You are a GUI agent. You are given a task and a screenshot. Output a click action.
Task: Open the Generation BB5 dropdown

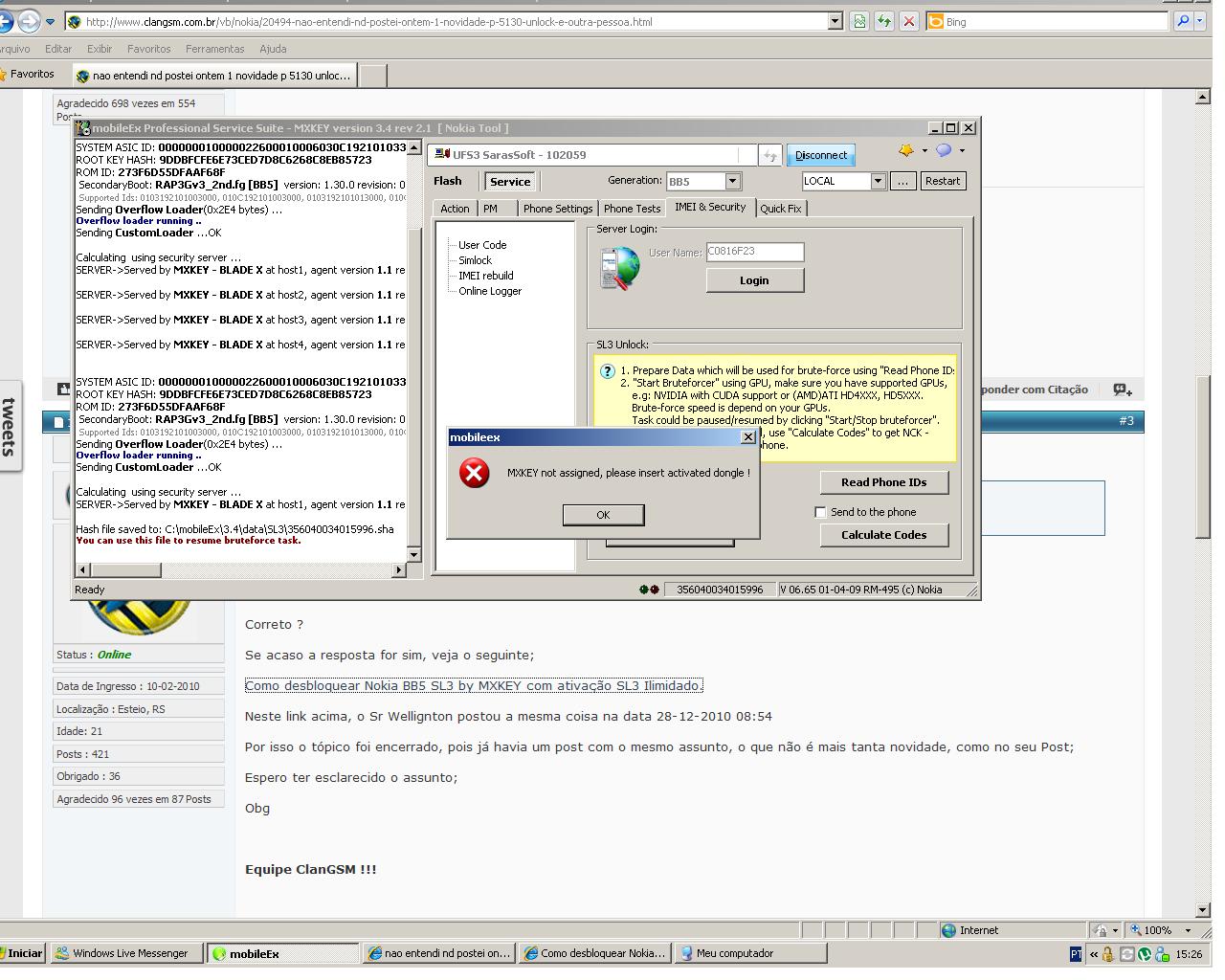tap(732, 181)
